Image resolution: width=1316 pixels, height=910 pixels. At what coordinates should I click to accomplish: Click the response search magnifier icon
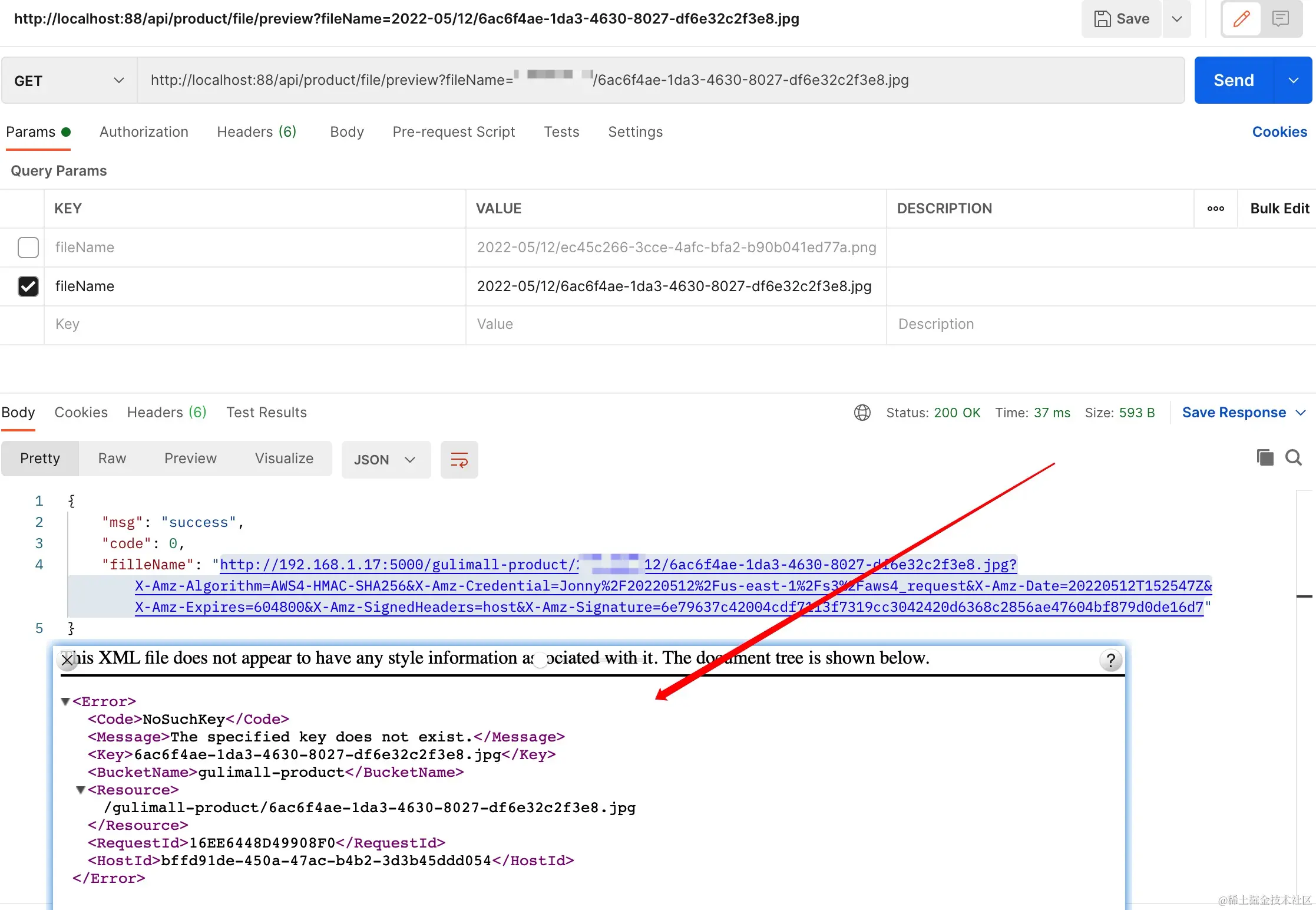click(1294, 457)
